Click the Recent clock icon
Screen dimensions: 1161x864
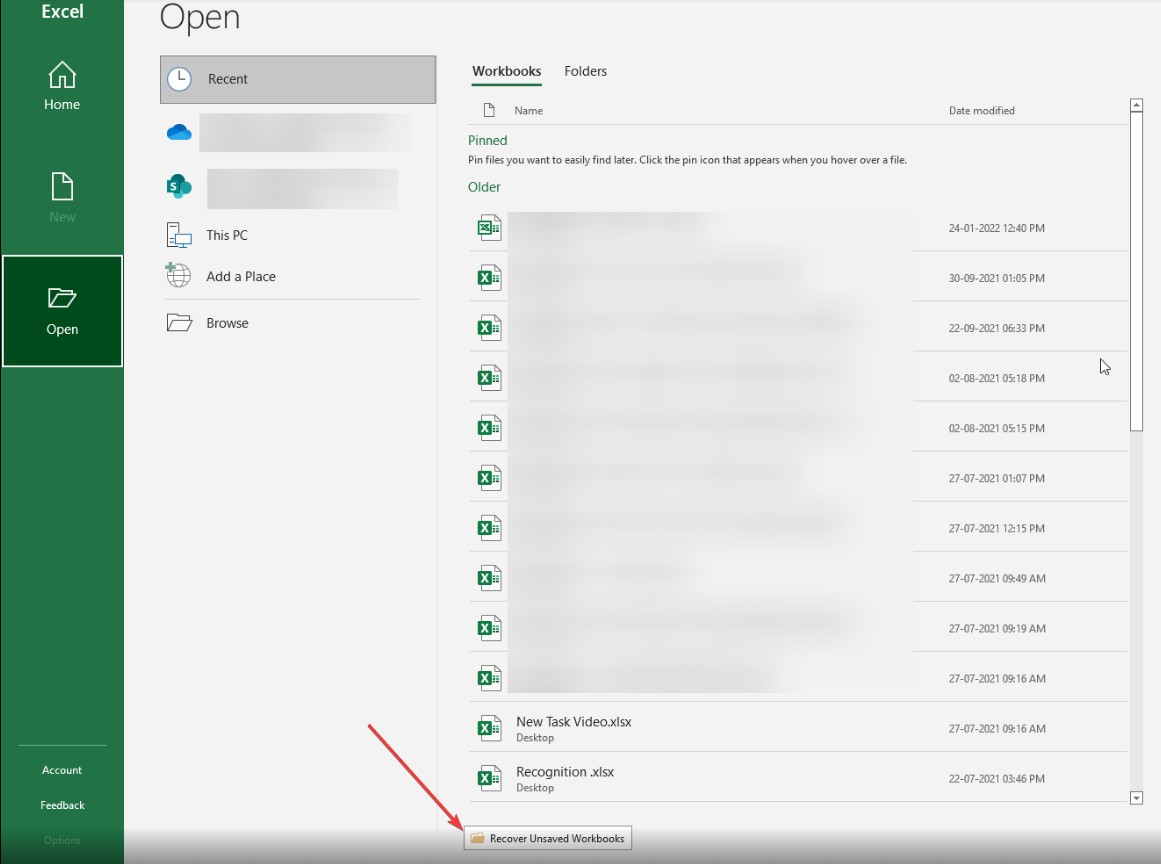coord(178,79)
